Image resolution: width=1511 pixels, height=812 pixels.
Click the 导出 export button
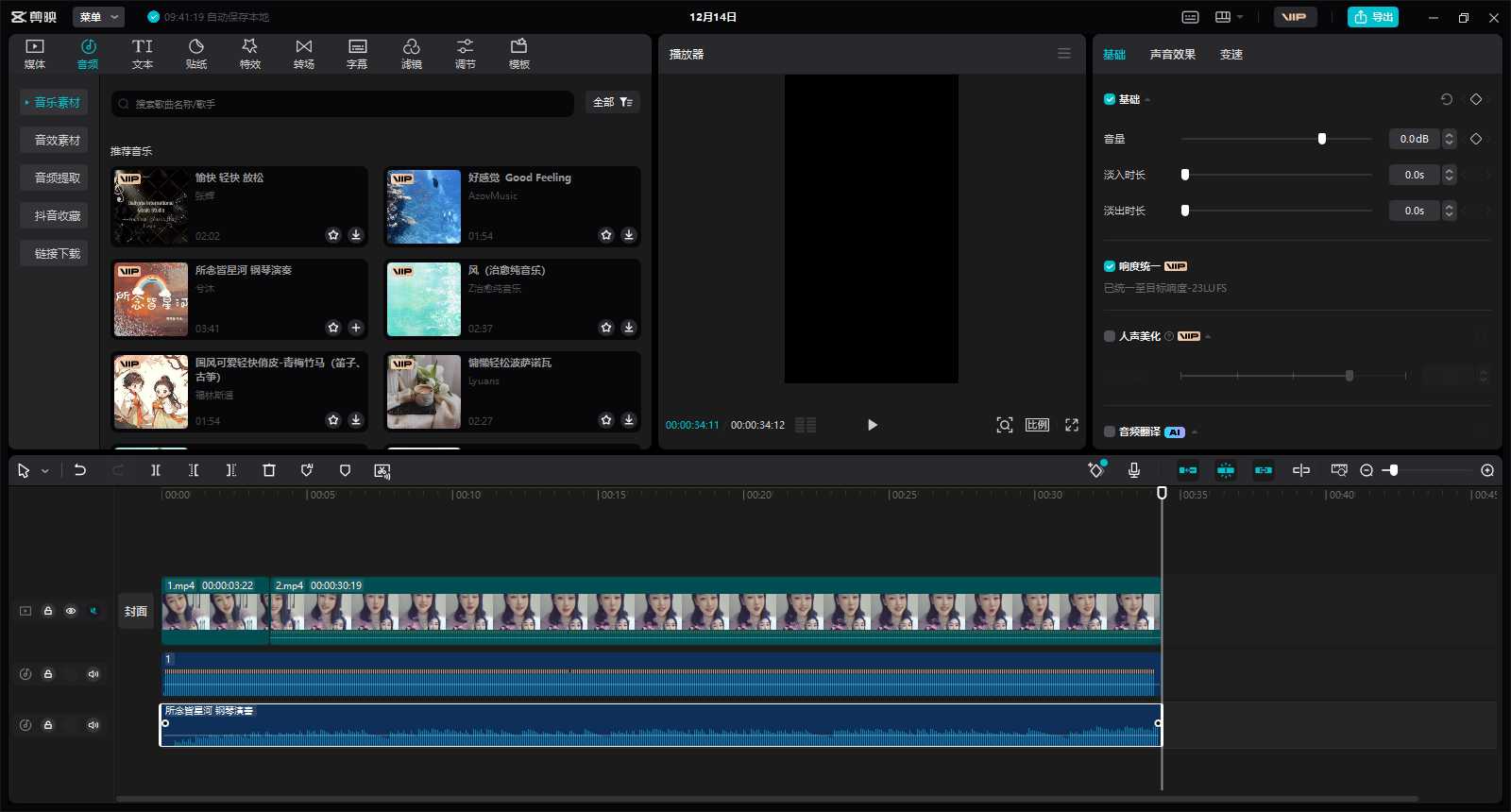(1372, 17)
